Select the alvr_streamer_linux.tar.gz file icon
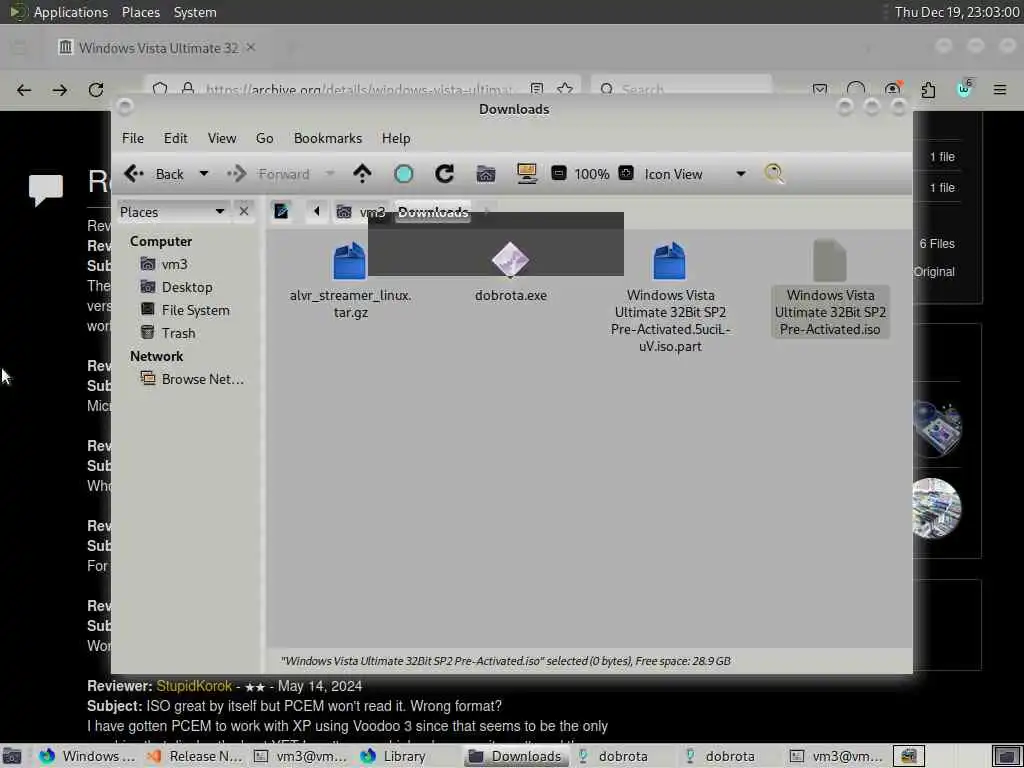 tap(350, 261)
